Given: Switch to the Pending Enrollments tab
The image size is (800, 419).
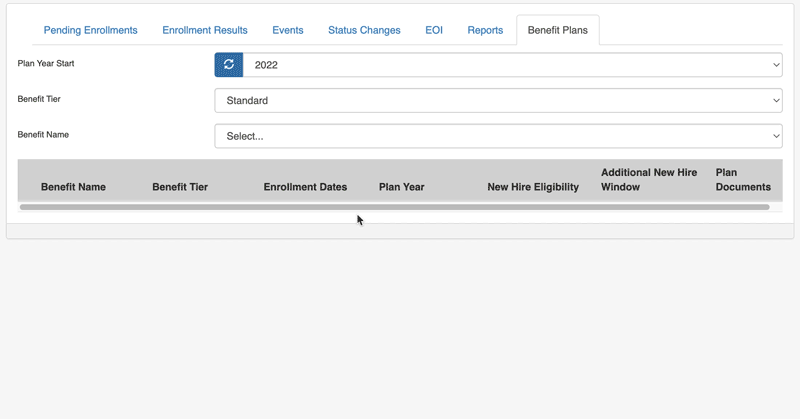Looking at the screenshot, I should tap(90, 30).
